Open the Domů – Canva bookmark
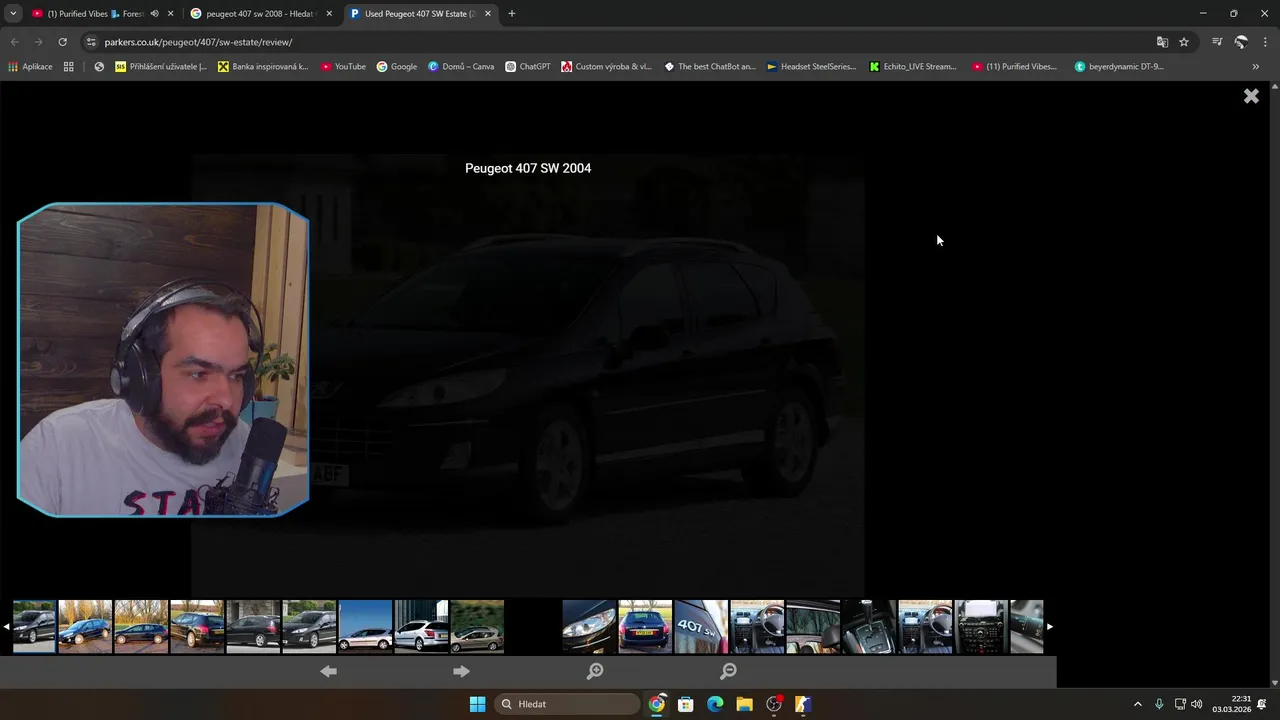Image resolution: width=1280 pixels, height=720 pixels. point(461,67)
